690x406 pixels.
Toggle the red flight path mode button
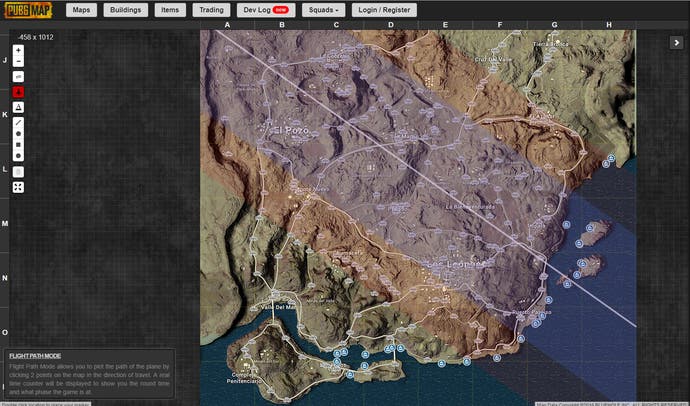click(x=18, y=92)
